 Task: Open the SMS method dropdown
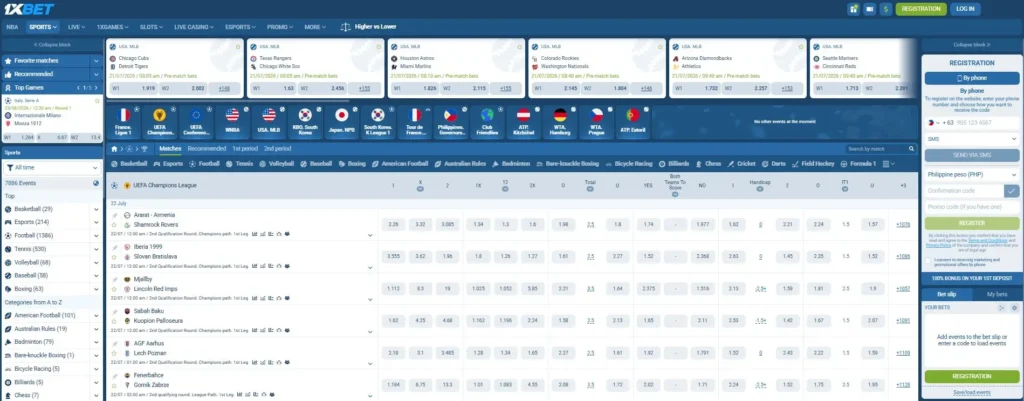click(972, 139)
